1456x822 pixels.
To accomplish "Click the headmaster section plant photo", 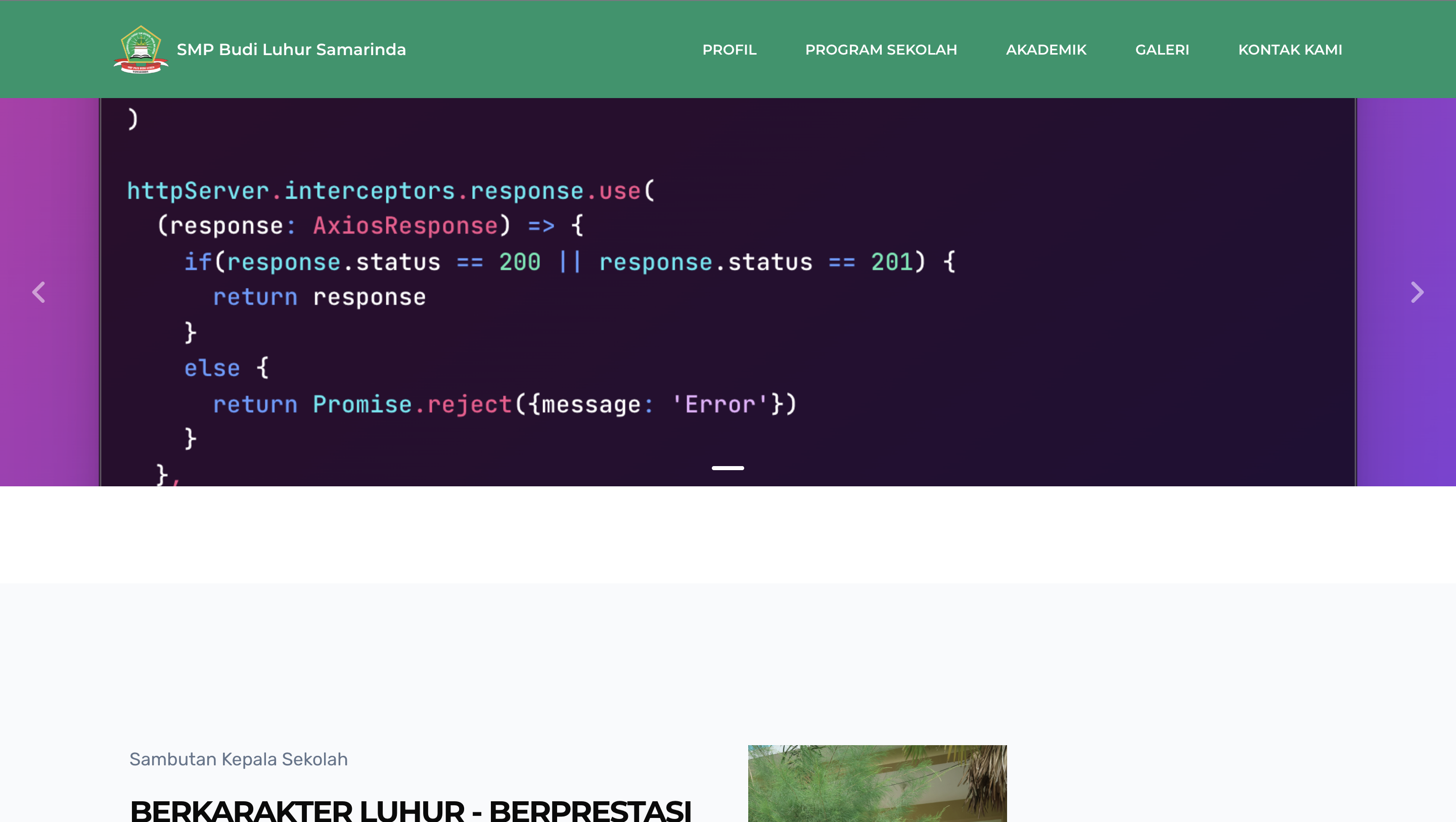I will pyautogui.click(x=877, y=784).
